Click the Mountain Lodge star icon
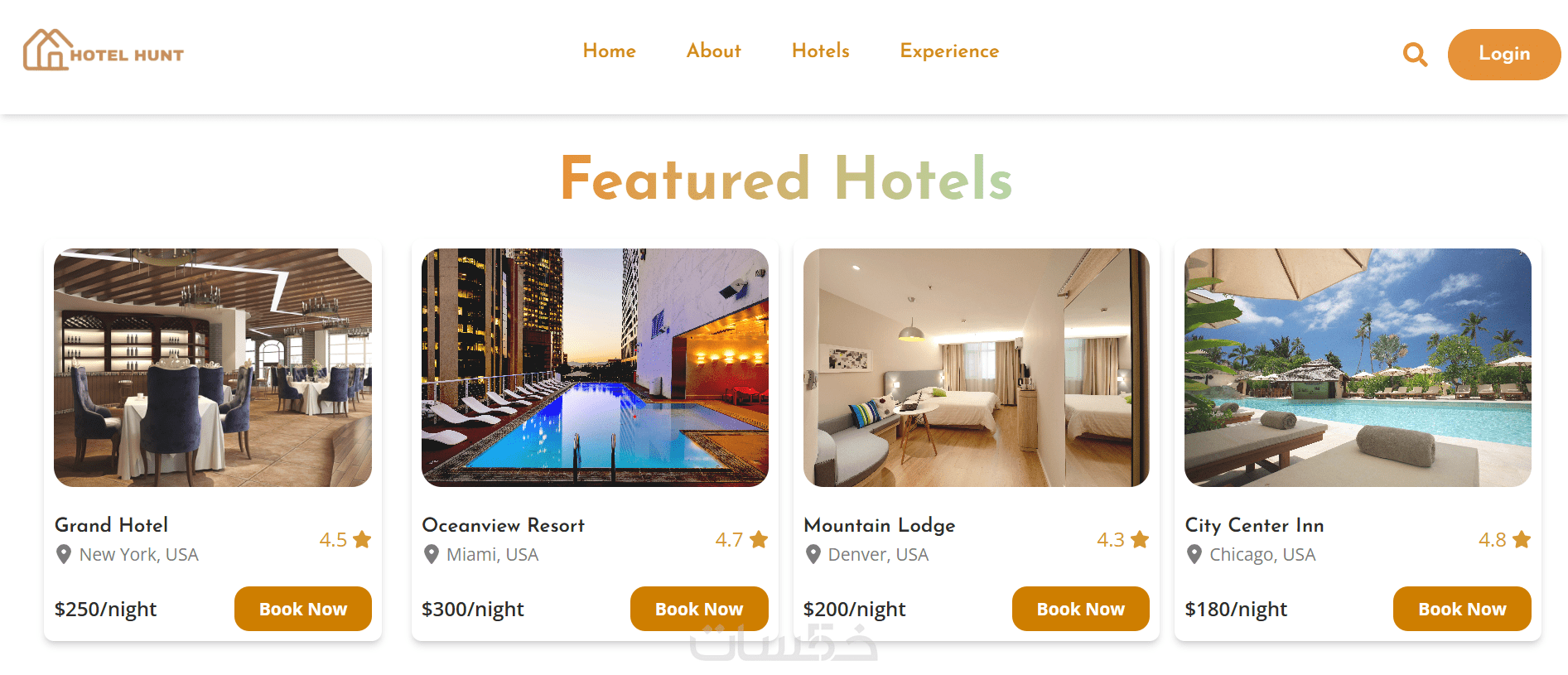Screen dimensions: 1568x675 pos(1140,540)
